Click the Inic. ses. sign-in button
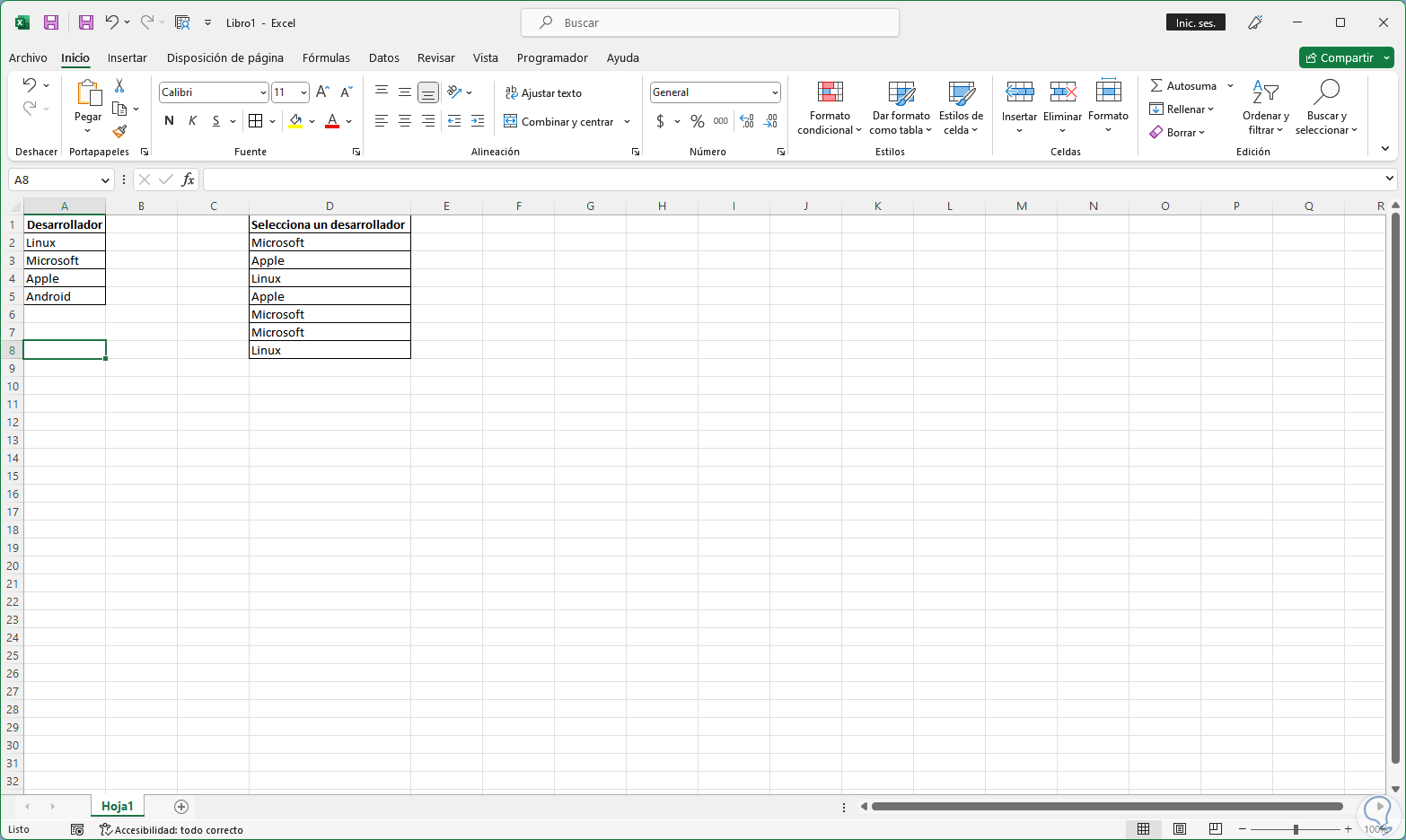The width and height of the screenshot is (1406, 840). [x=1195, y=22]
